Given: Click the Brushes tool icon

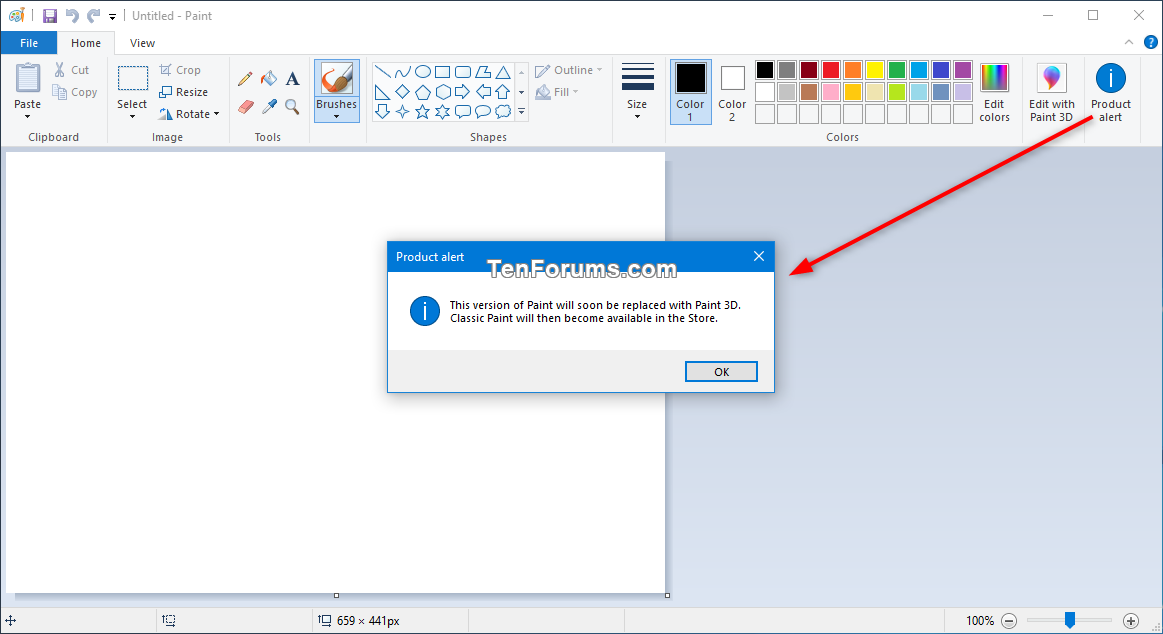Looking at the screenshot, I should [x=337, y=79].
